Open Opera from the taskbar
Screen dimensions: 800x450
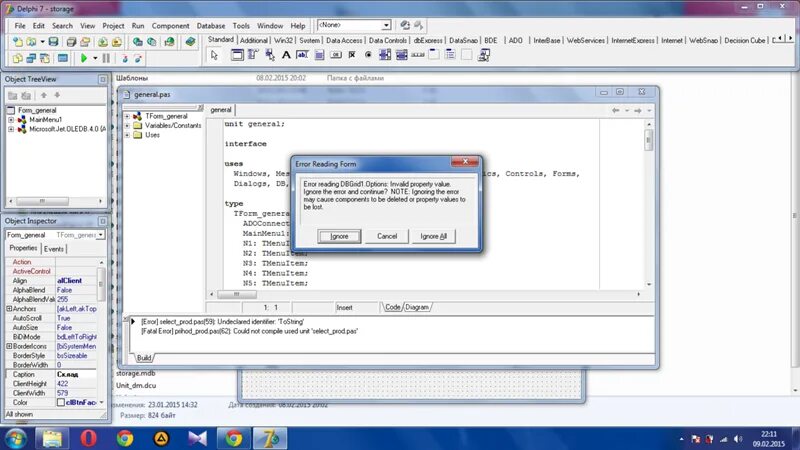tap(89, 438)
